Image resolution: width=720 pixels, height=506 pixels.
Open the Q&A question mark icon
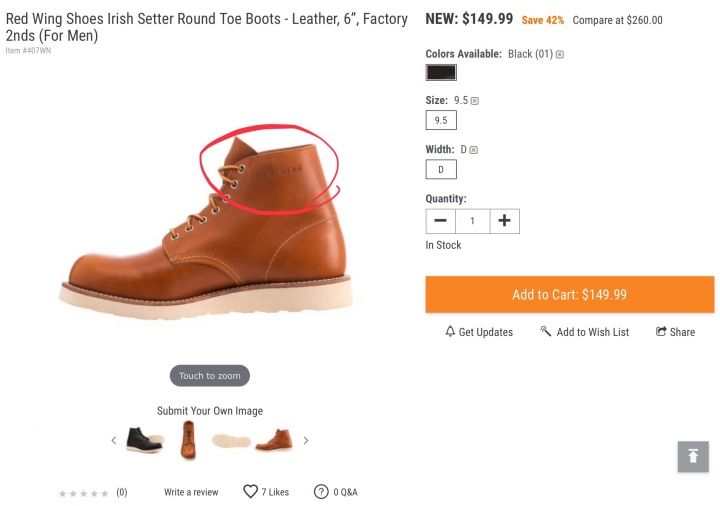(x=321, y=492)
